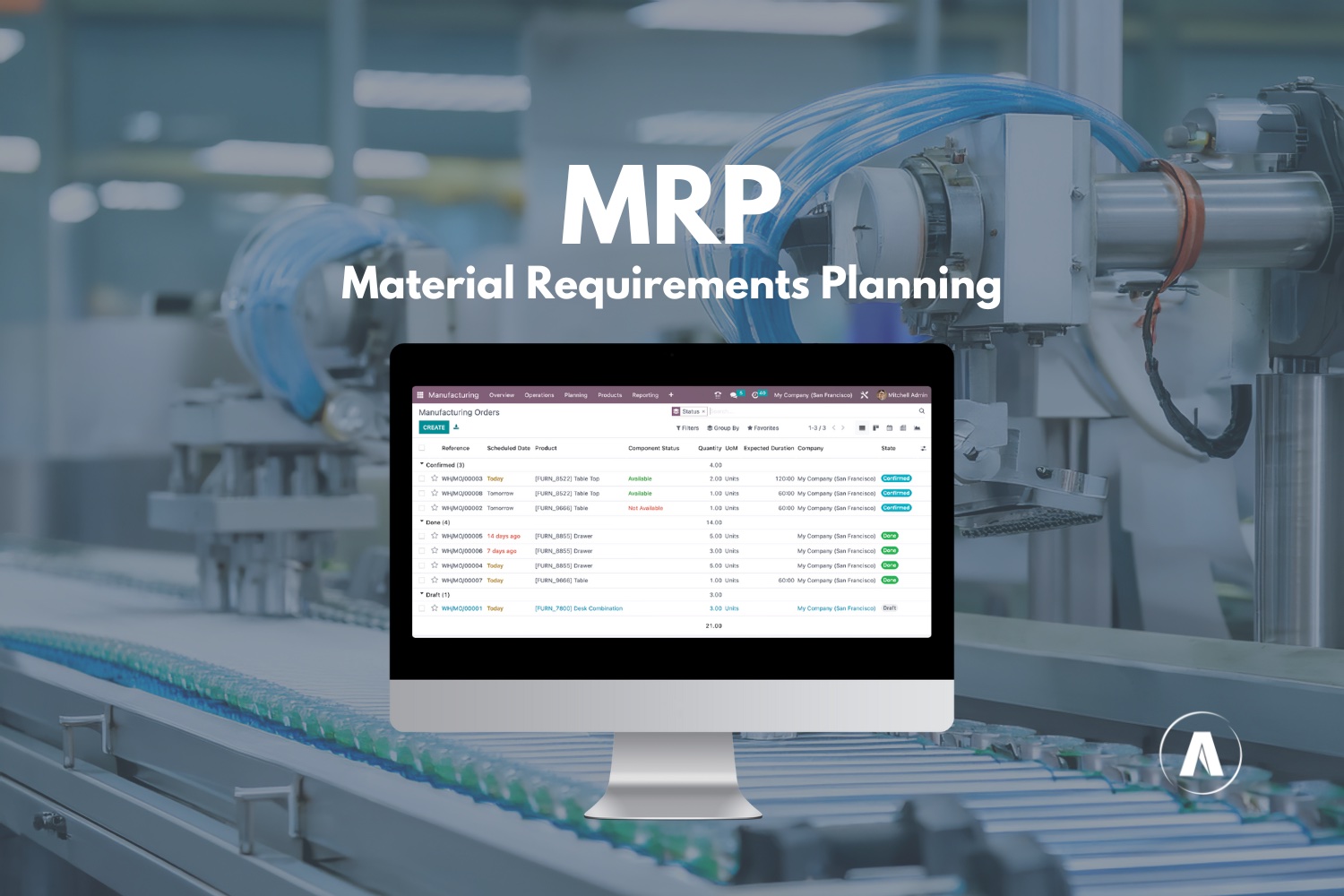1344x896 pixels.
Task: Sort by the Scheduled Date column header
Action: coord(509,448)
